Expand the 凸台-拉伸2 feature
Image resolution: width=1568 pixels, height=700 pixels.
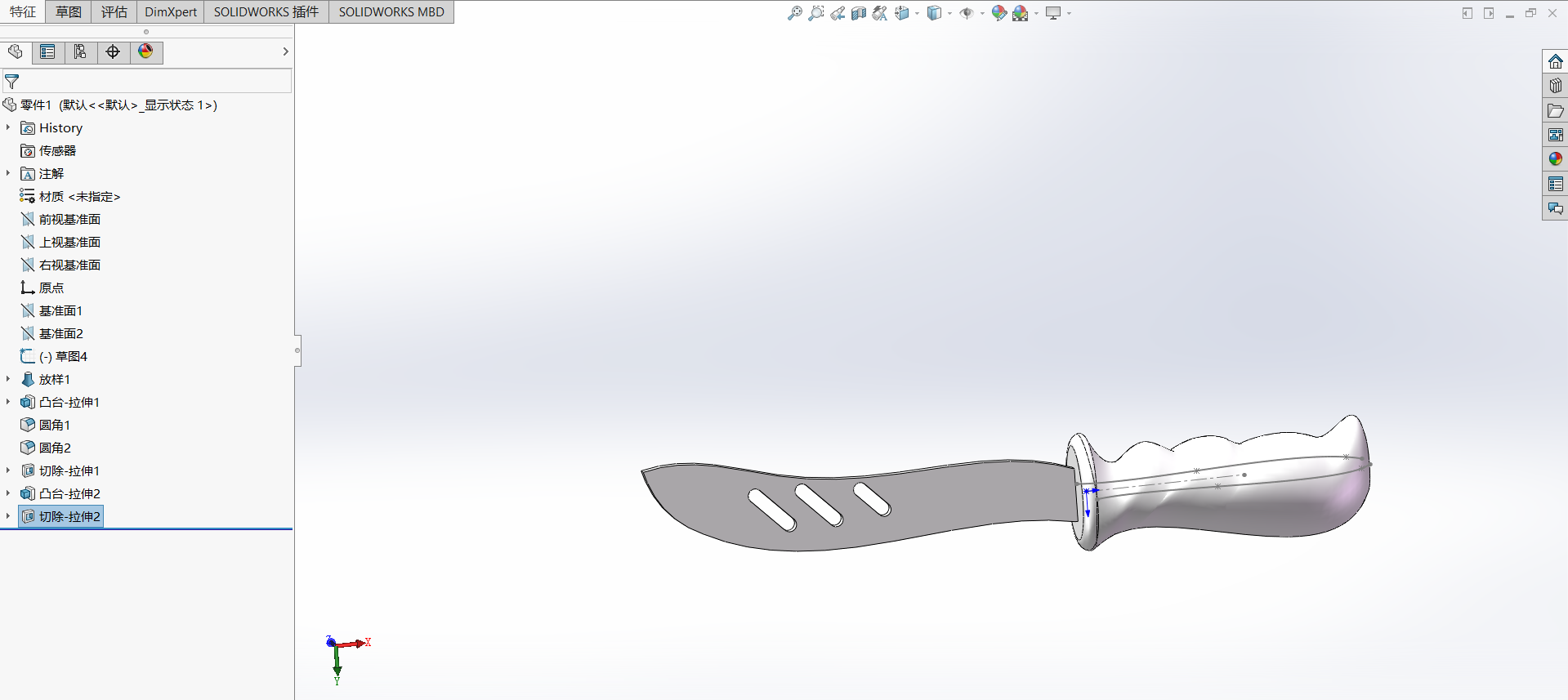coord(8,493)
